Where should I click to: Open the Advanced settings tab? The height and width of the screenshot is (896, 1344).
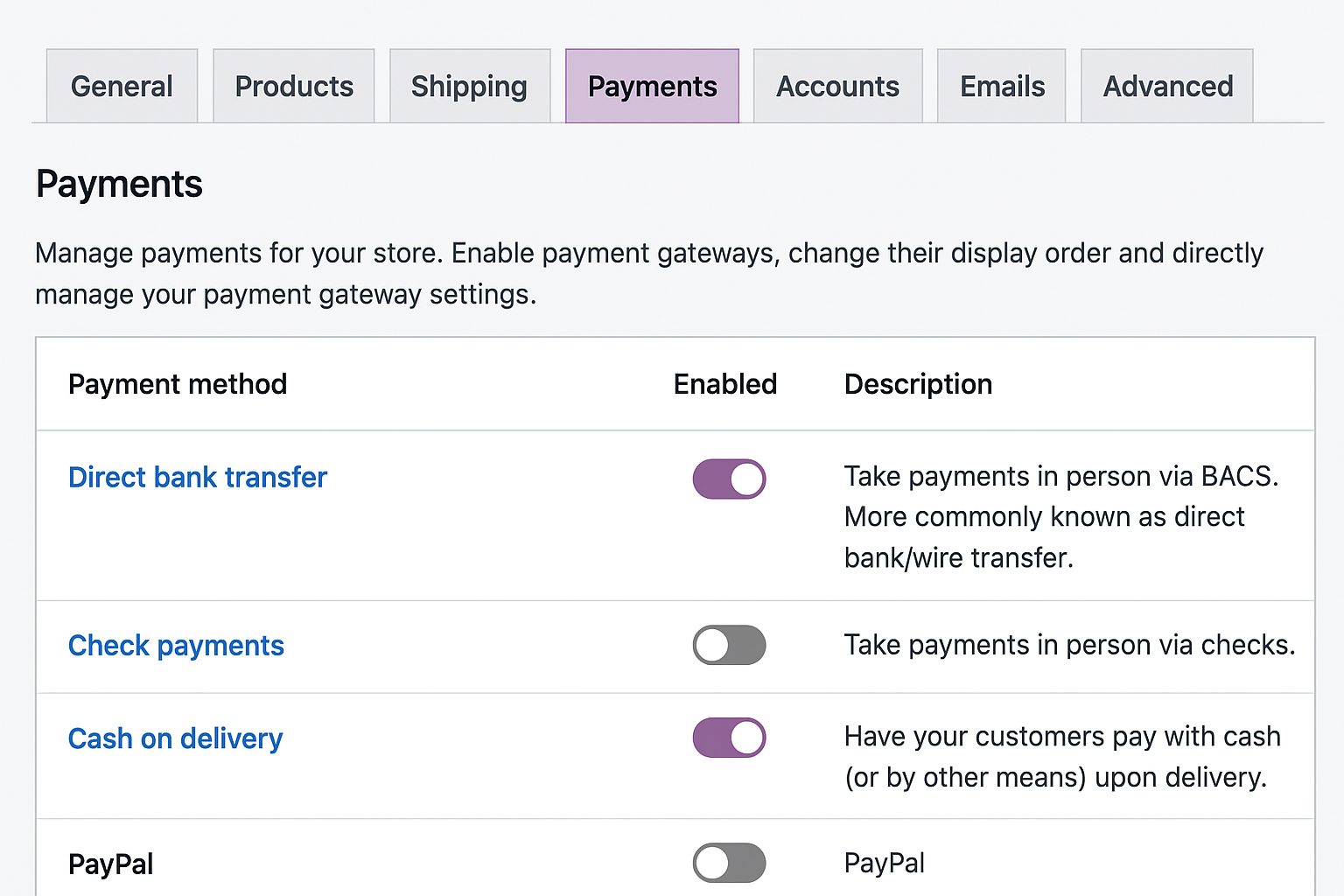point(1167,87)
